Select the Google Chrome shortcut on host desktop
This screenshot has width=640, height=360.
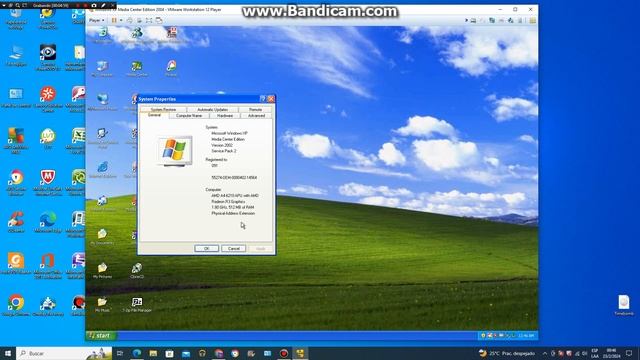point(16,305)
